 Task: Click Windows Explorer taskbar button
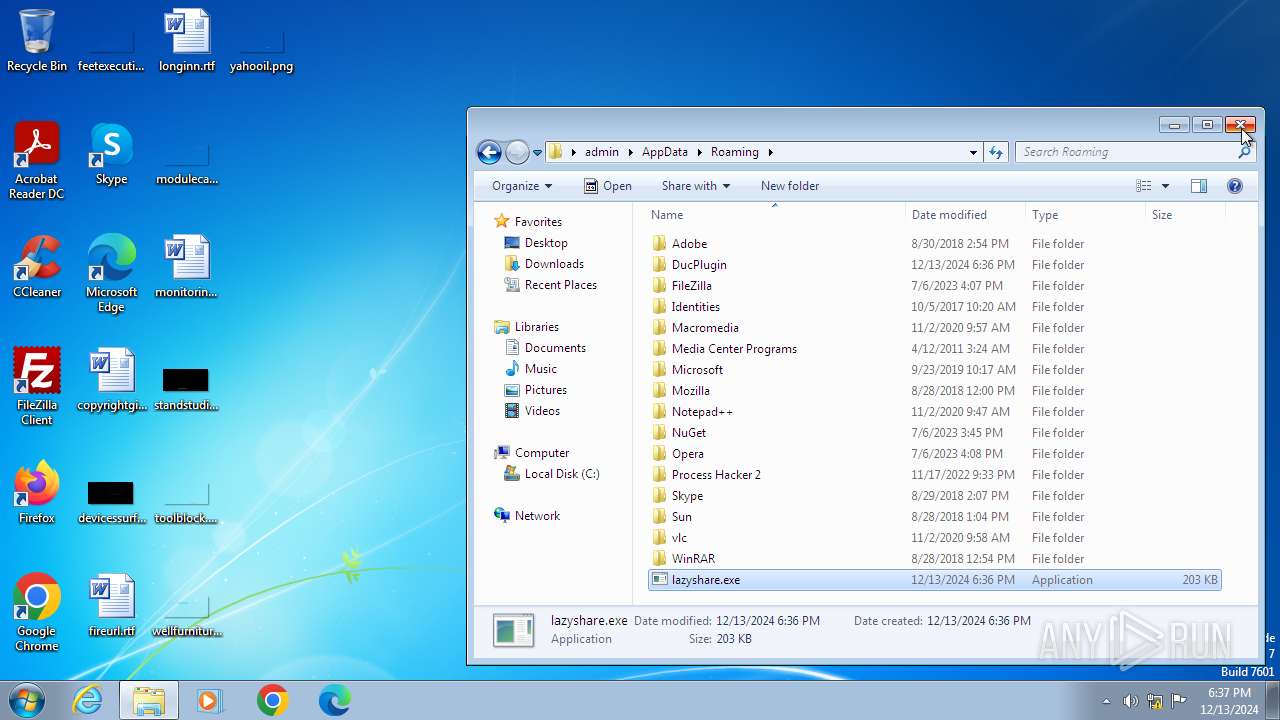[x=149, y=700]
